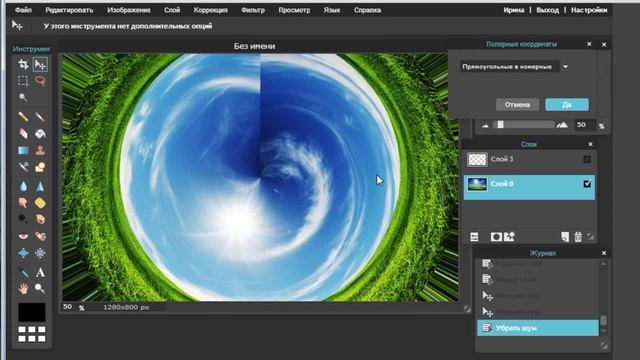
Task: Select the Brush tool
Action: click(x=40, y=117)
